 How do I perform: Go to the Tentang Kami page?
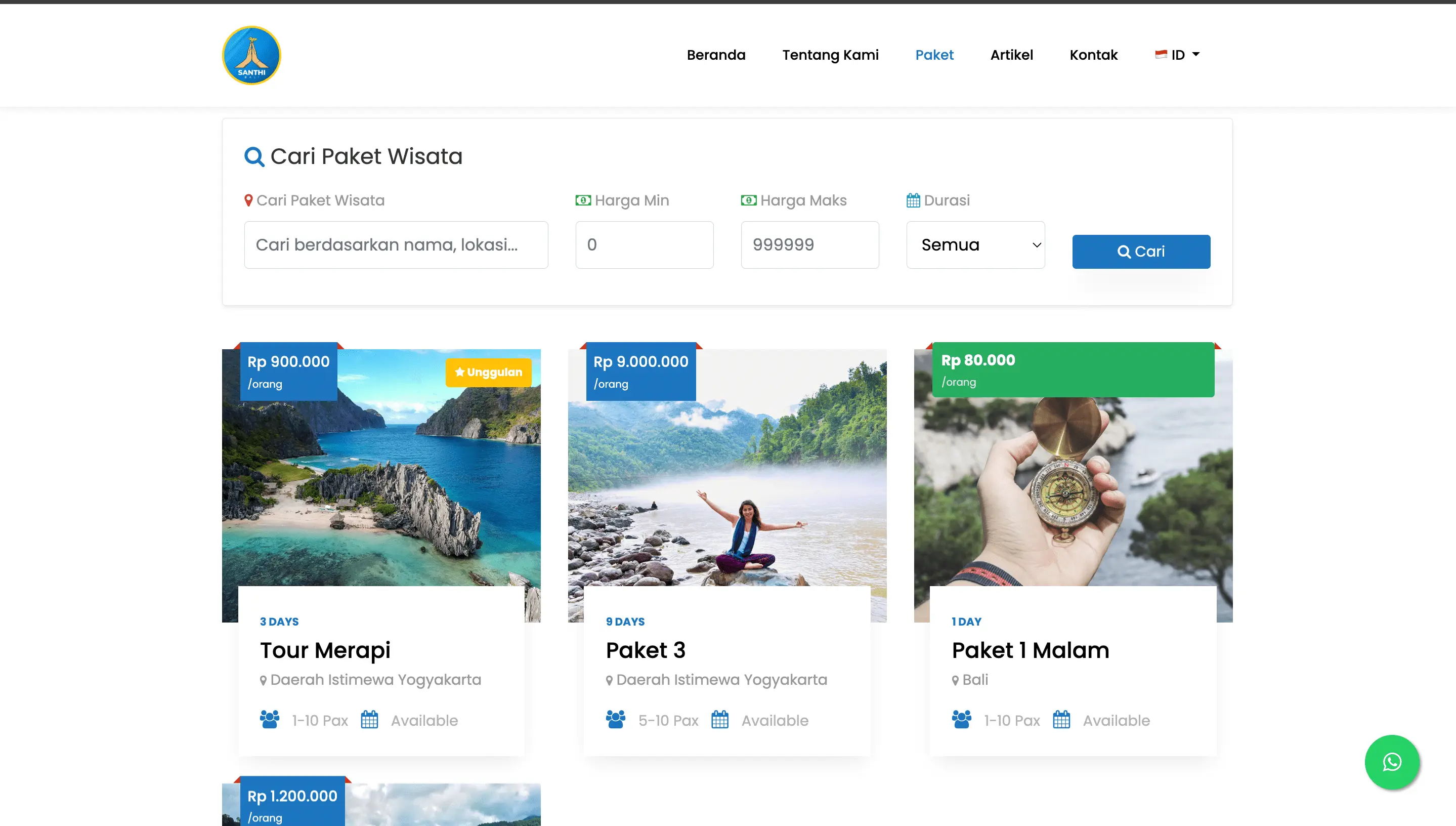(x=830, y=55)
